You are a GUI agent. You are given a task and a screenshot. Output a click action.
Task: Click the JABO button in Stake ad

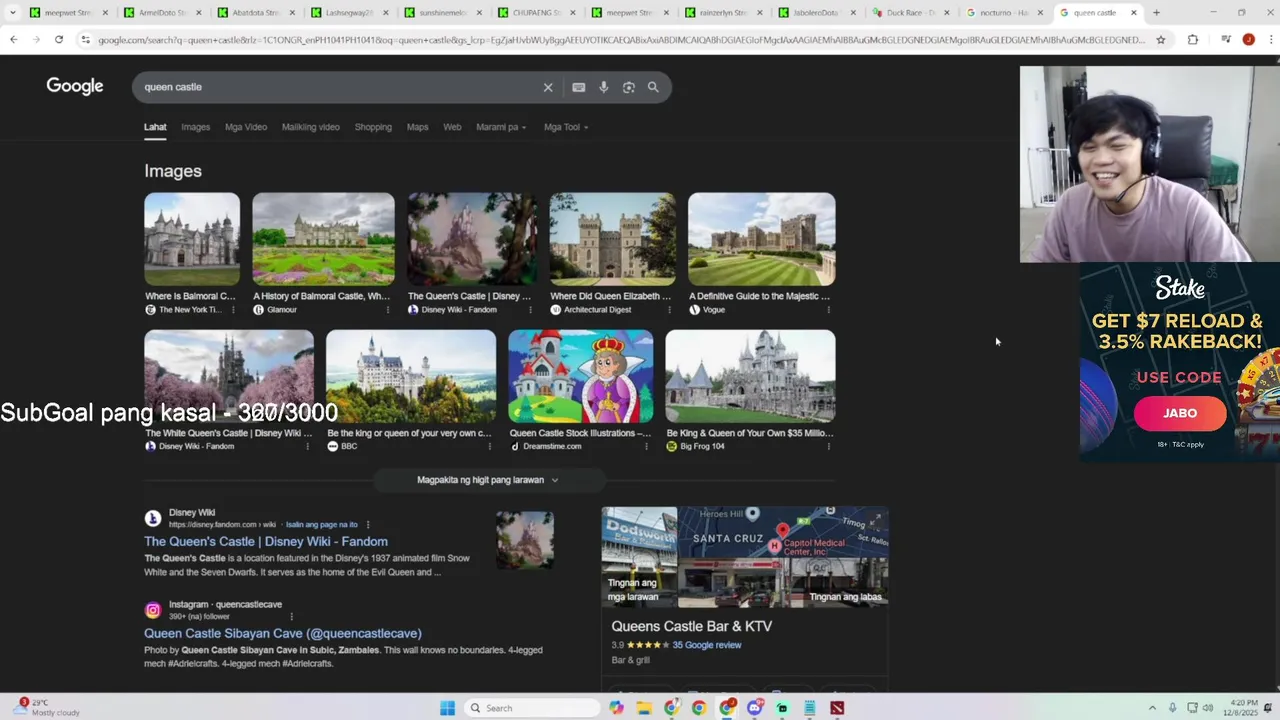pos(1180,413)
